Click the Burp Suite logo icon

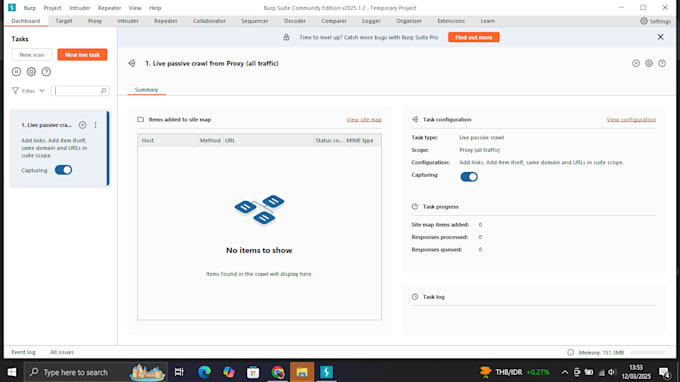point(12,7)
